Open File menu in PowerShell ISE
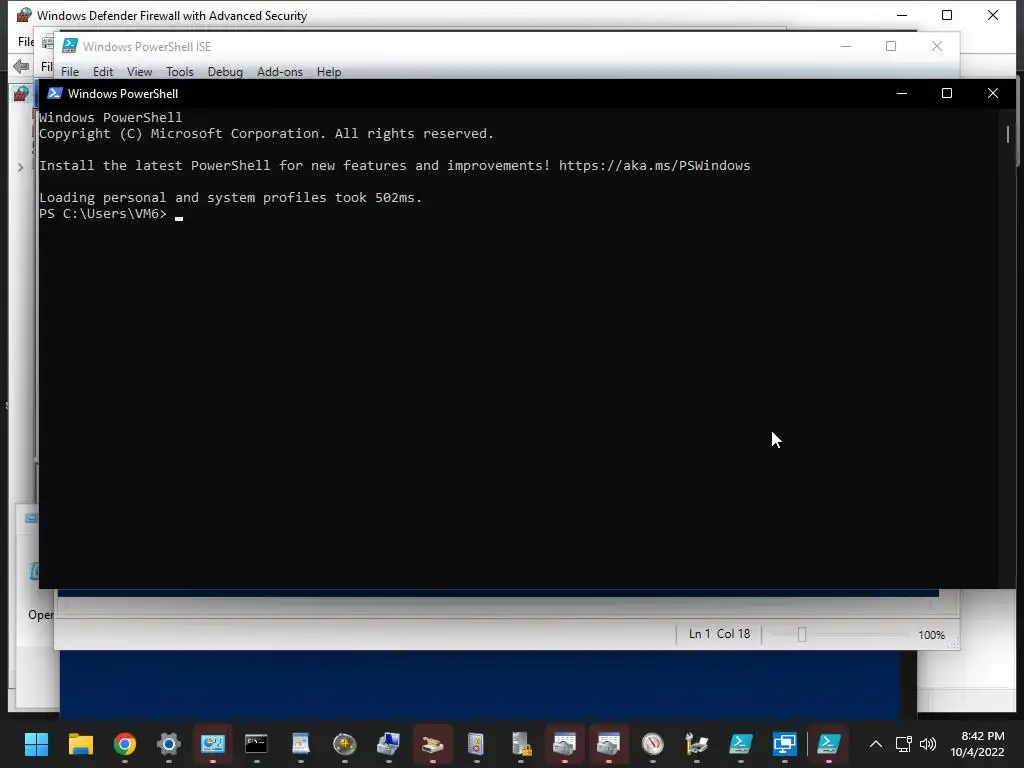 70,72
